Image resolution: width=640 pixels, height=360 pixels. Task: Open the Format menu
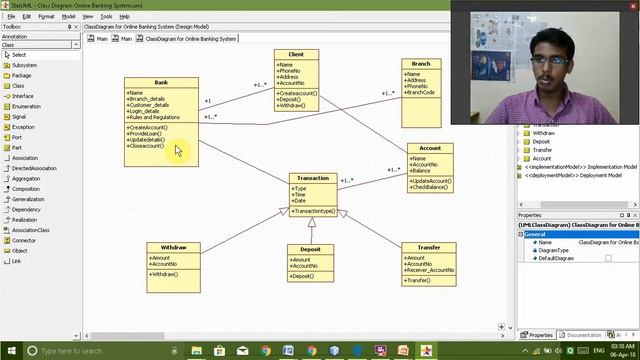(x=46, y=17)
